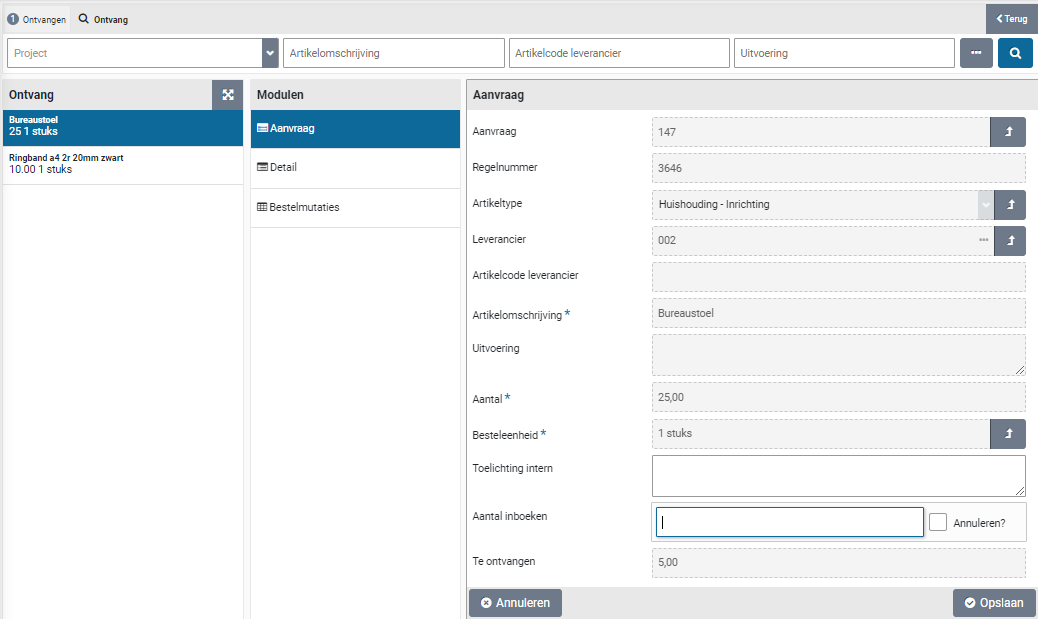Viewport: 1038px width, 619px height.
Task: Click Leverancier lookup ellipsis icon
Action: click(x=984, y=240)
